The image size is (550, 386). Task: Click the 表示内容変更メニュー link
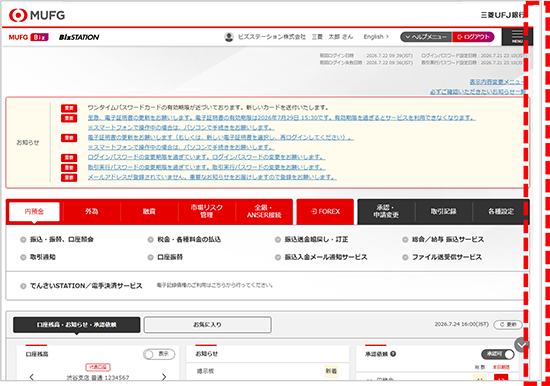[x=496, y=82]
